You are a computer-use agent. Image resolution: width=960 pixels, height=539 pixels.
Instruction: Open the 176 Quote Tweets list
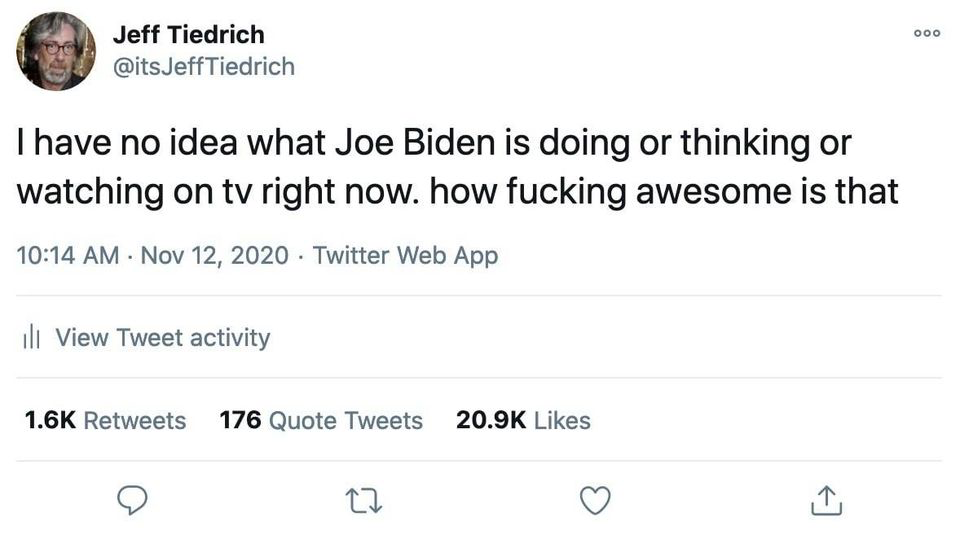point(321,421)
